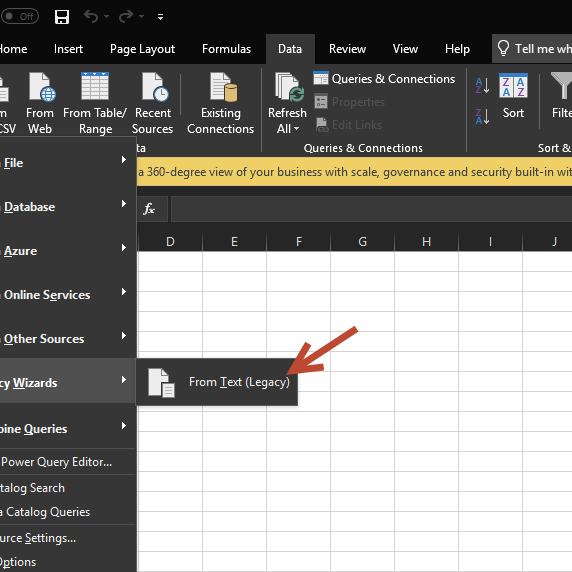This screenshot has height=572, width=572.
Task: Expand the Database submenu
Action: point(67,207)
